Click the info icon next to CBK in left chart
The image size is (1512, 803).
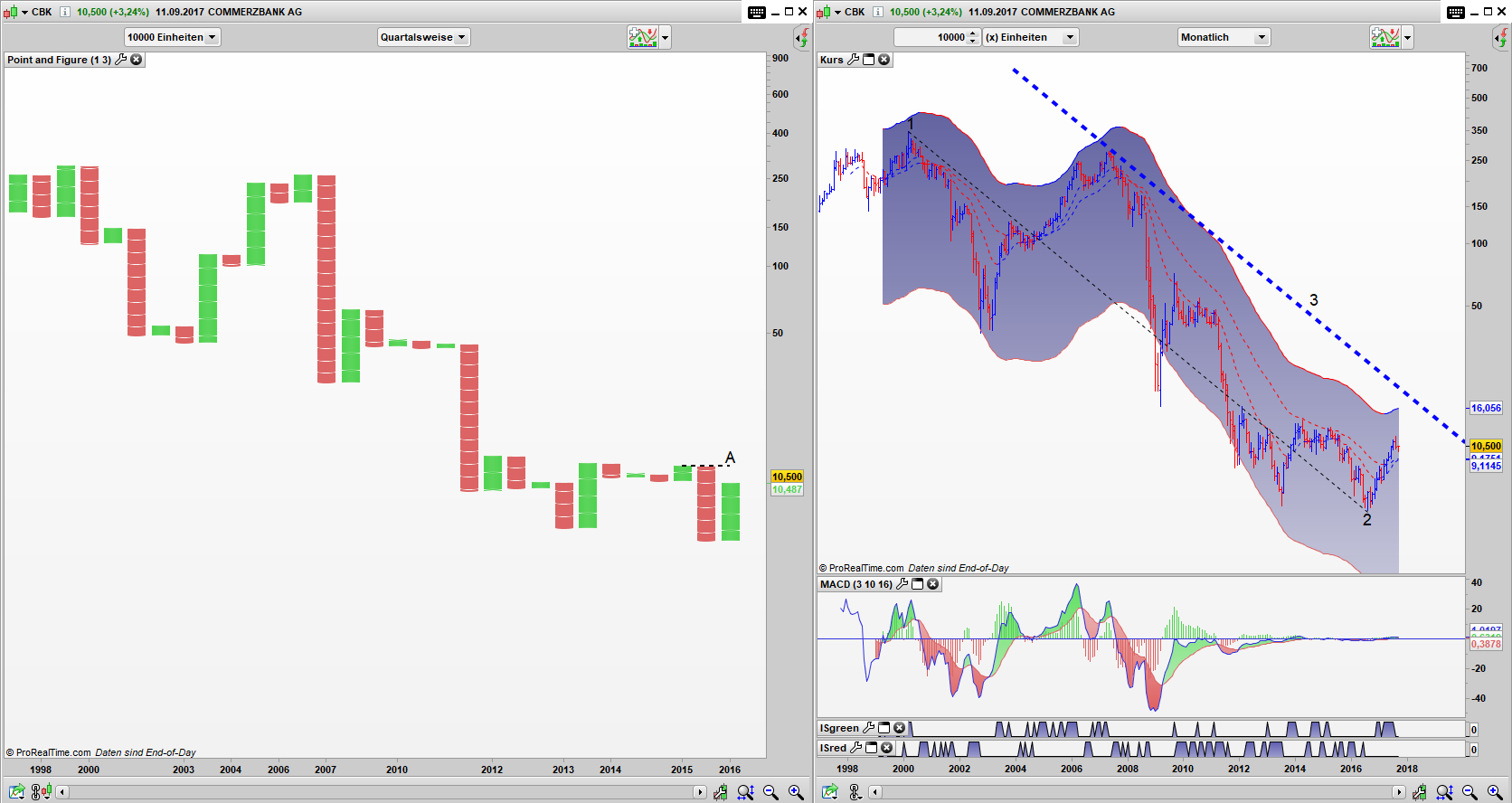(64, 12)
